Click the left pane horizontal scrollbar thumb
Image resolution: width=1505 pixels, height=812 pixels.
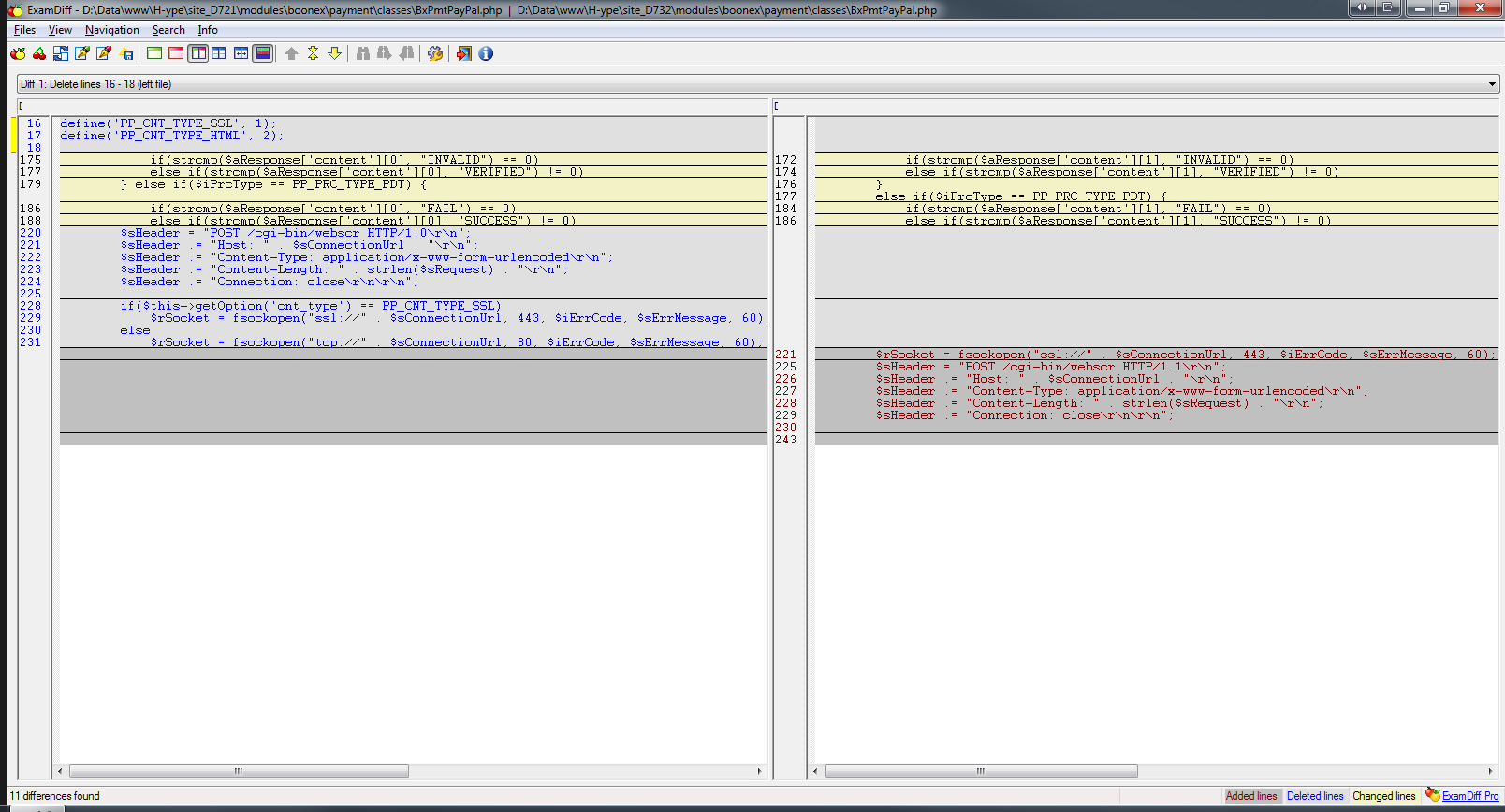239,772
